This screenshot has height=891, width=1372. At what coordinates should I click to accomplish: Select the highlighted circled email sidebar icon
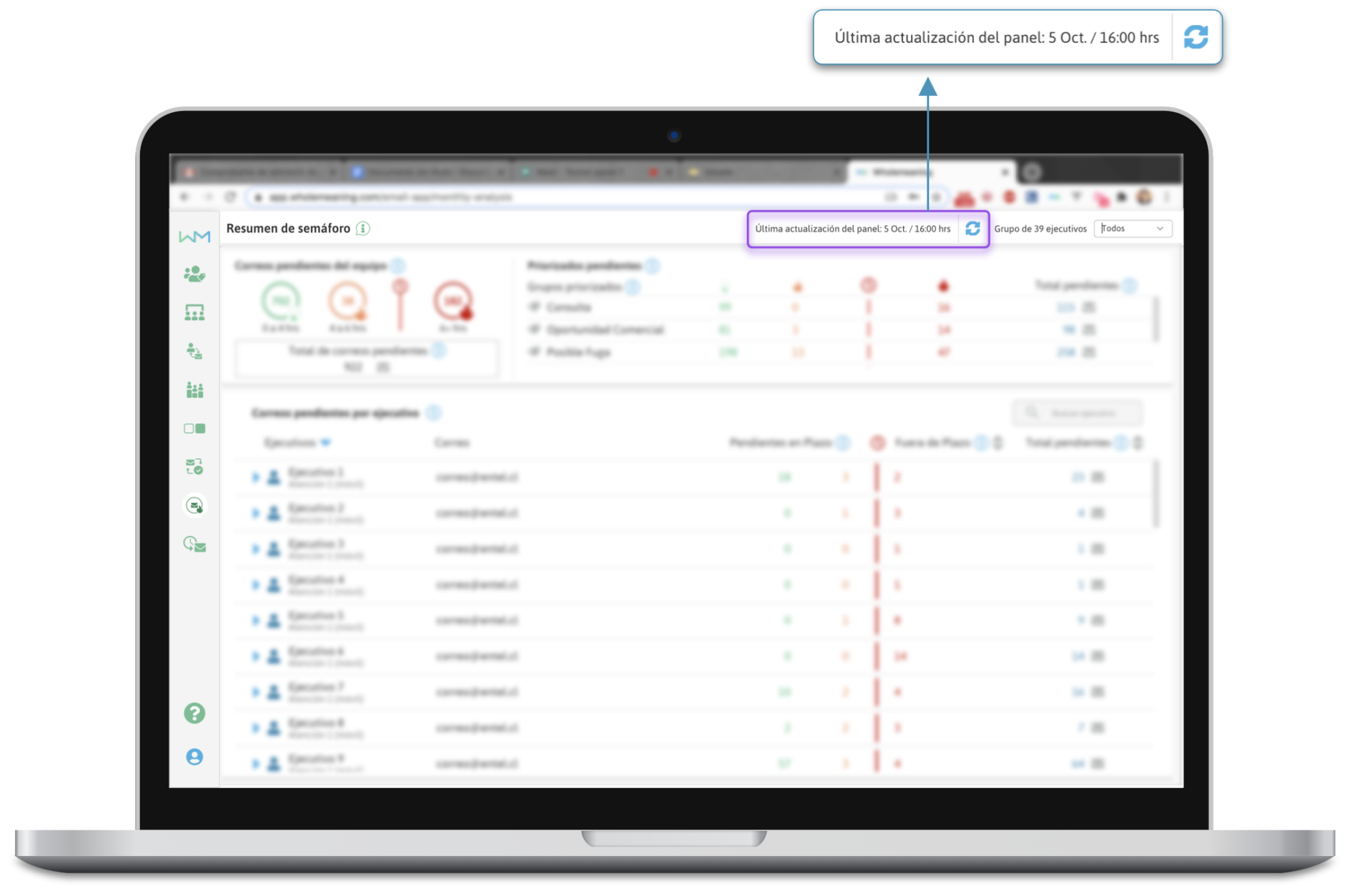[x=194, y=506]
